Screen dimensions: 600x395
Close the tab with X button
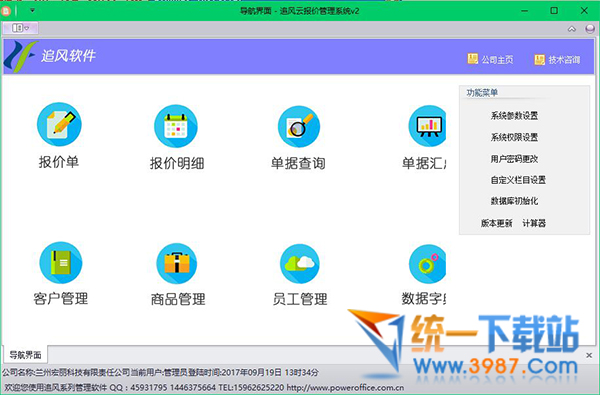pyautogui.click(x=589, y=355)
